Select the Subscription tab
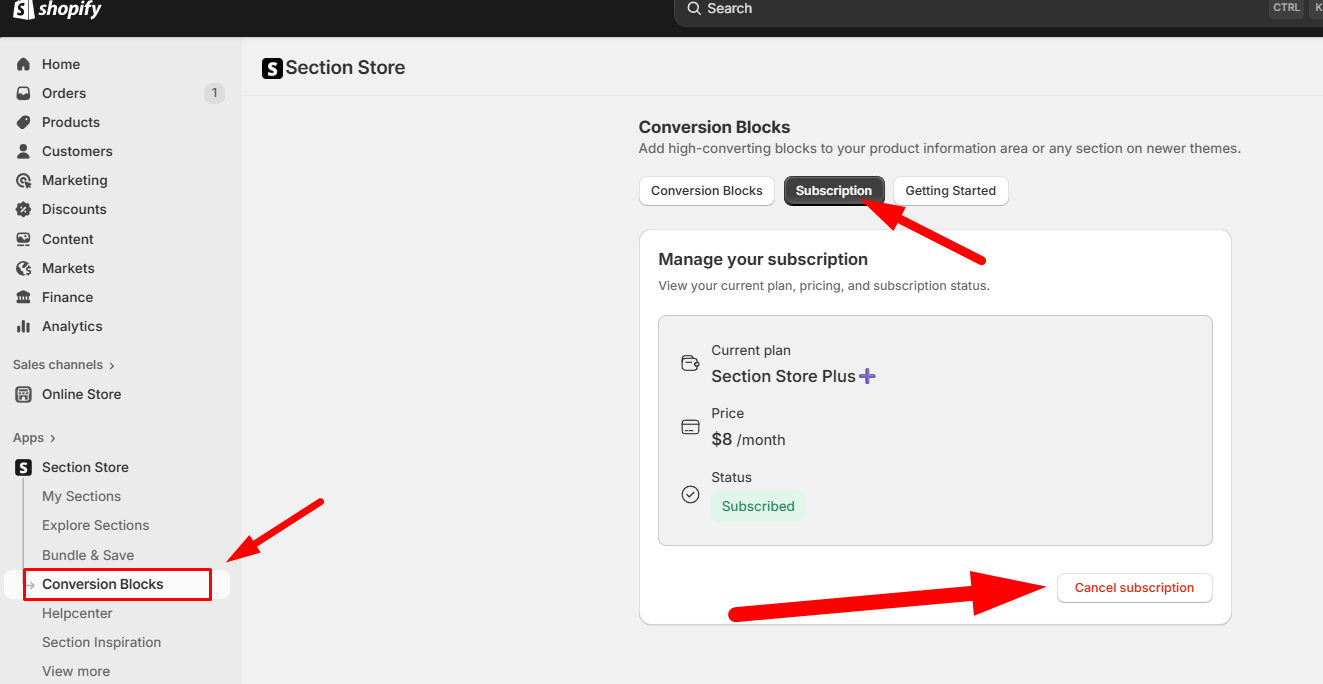1323x684 pixels. tap(834, 191)
